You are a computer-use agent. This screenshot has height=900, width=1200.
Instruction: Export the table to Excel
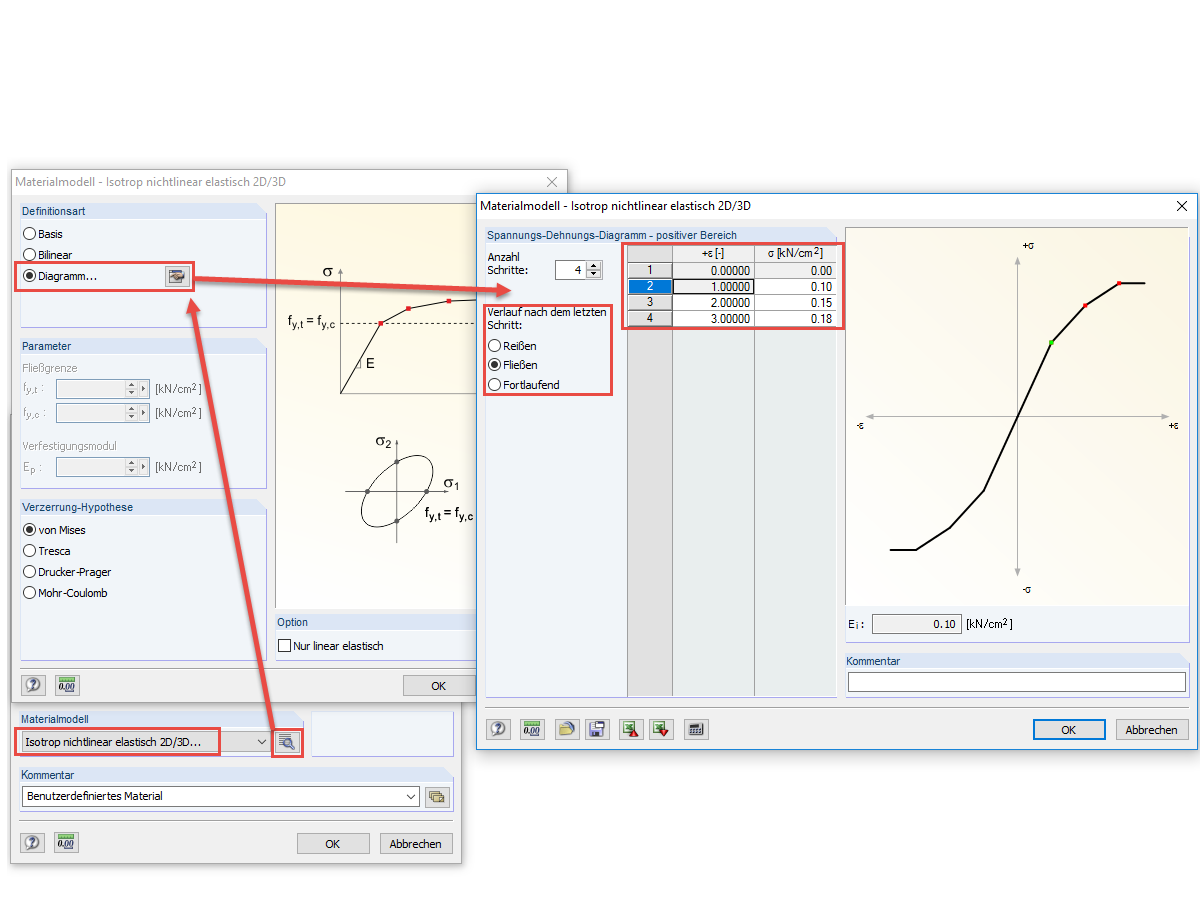tap(630, 729)
